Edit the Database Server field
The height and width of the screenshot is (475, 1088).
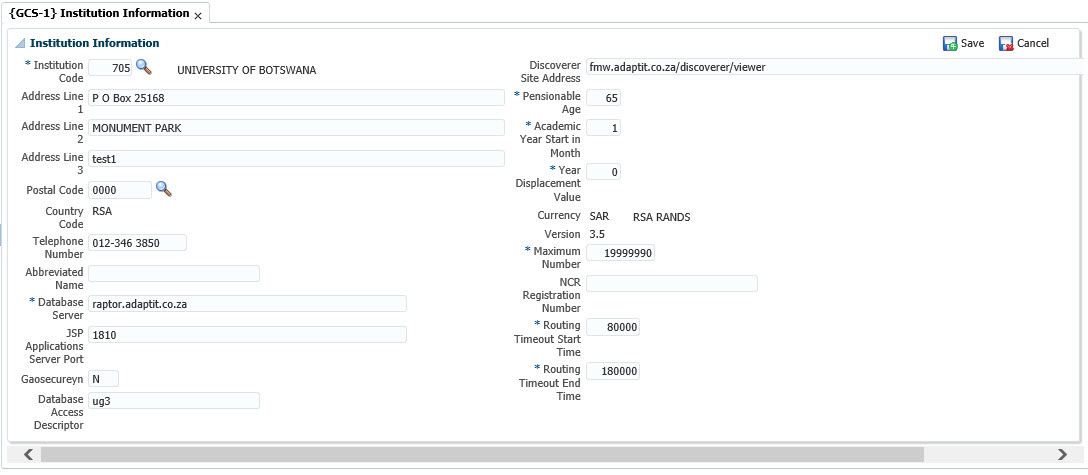247,304
